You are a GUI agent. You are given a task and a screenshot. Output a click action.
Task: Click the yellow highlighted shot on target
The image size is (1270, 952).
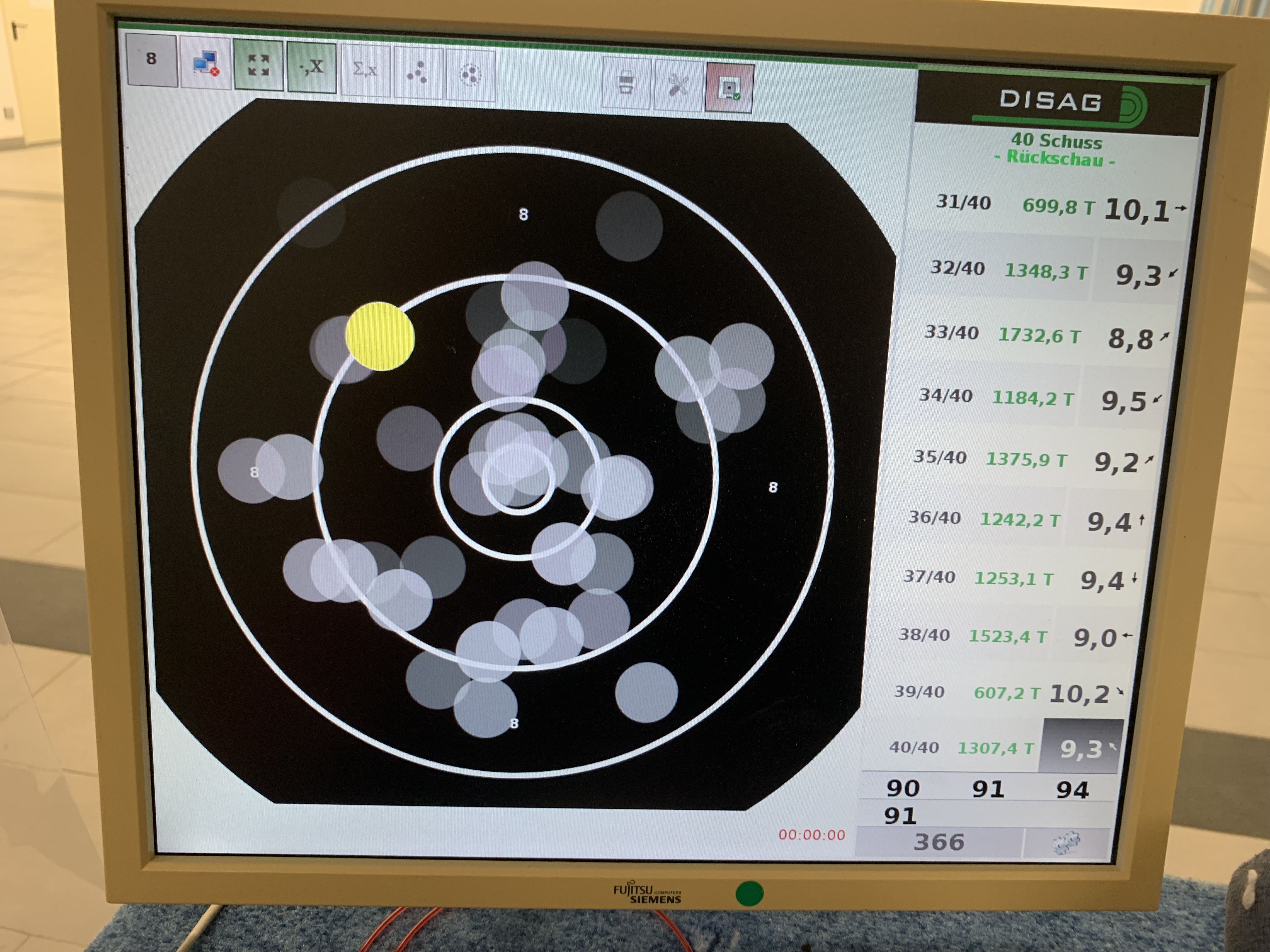point(380,336)
